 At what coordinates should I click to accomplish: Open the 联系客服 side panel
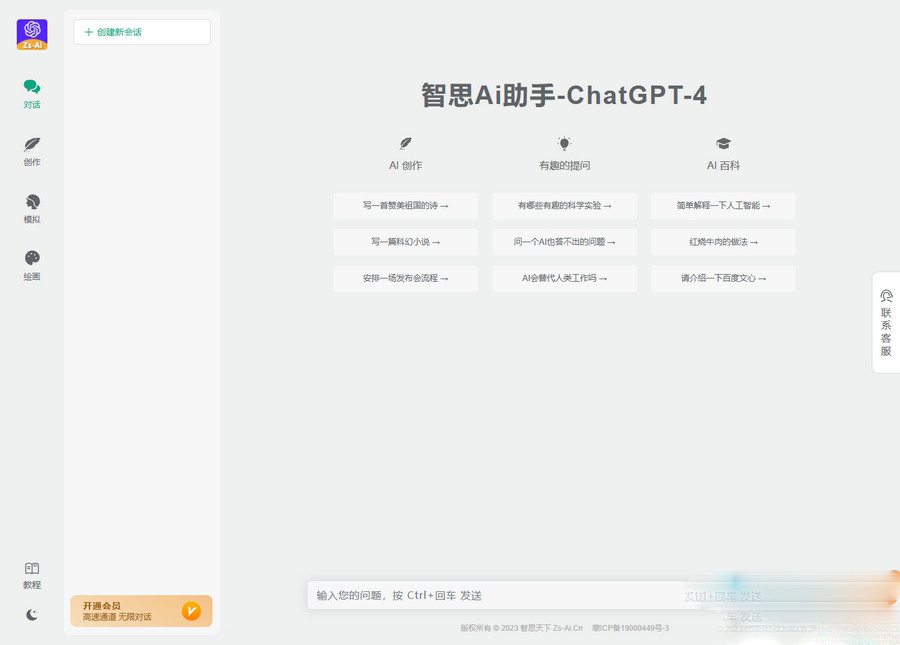886,322
